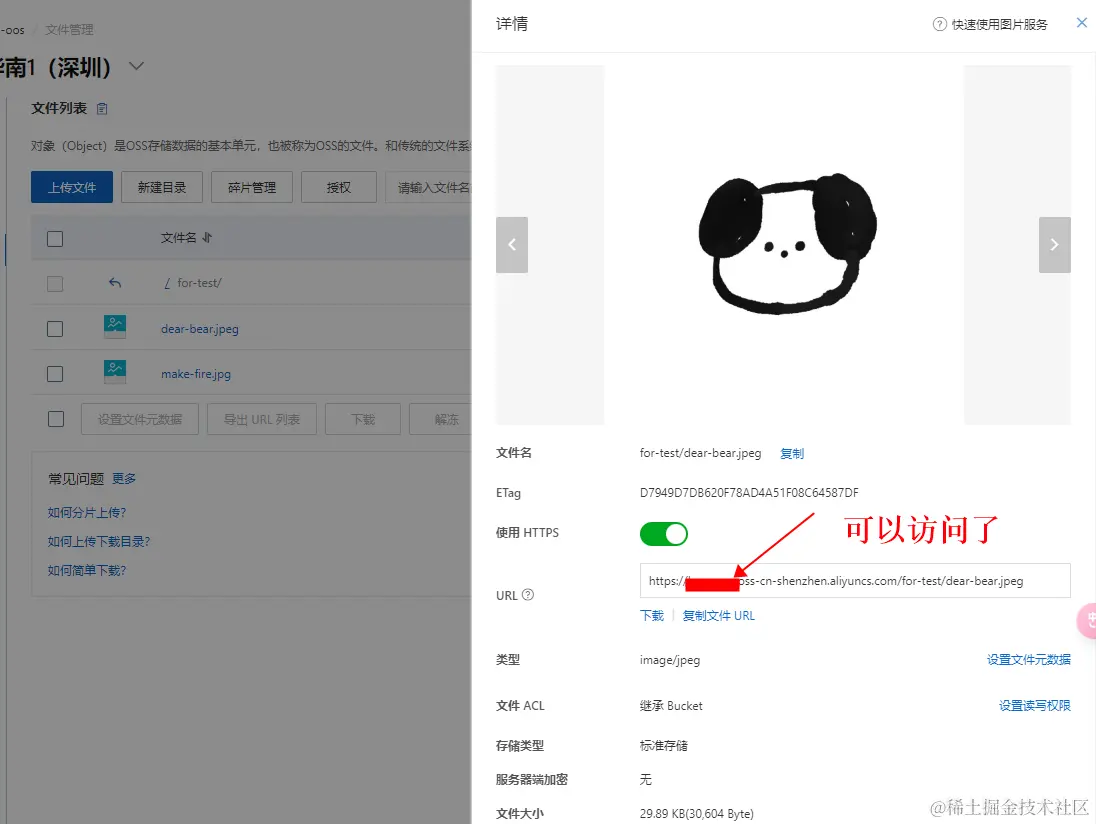Select the ETag value text
The image size is (1096, 824).
(x=749, y=493)
